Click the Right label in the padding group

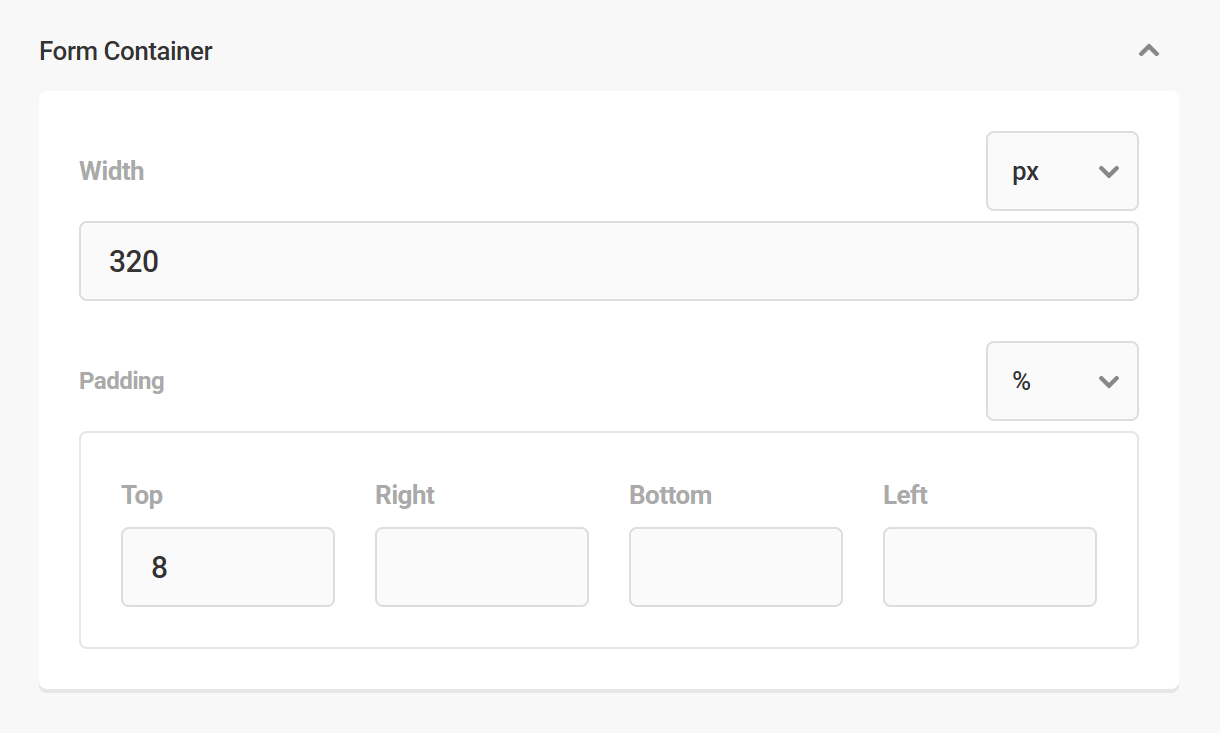click(404, 494)
